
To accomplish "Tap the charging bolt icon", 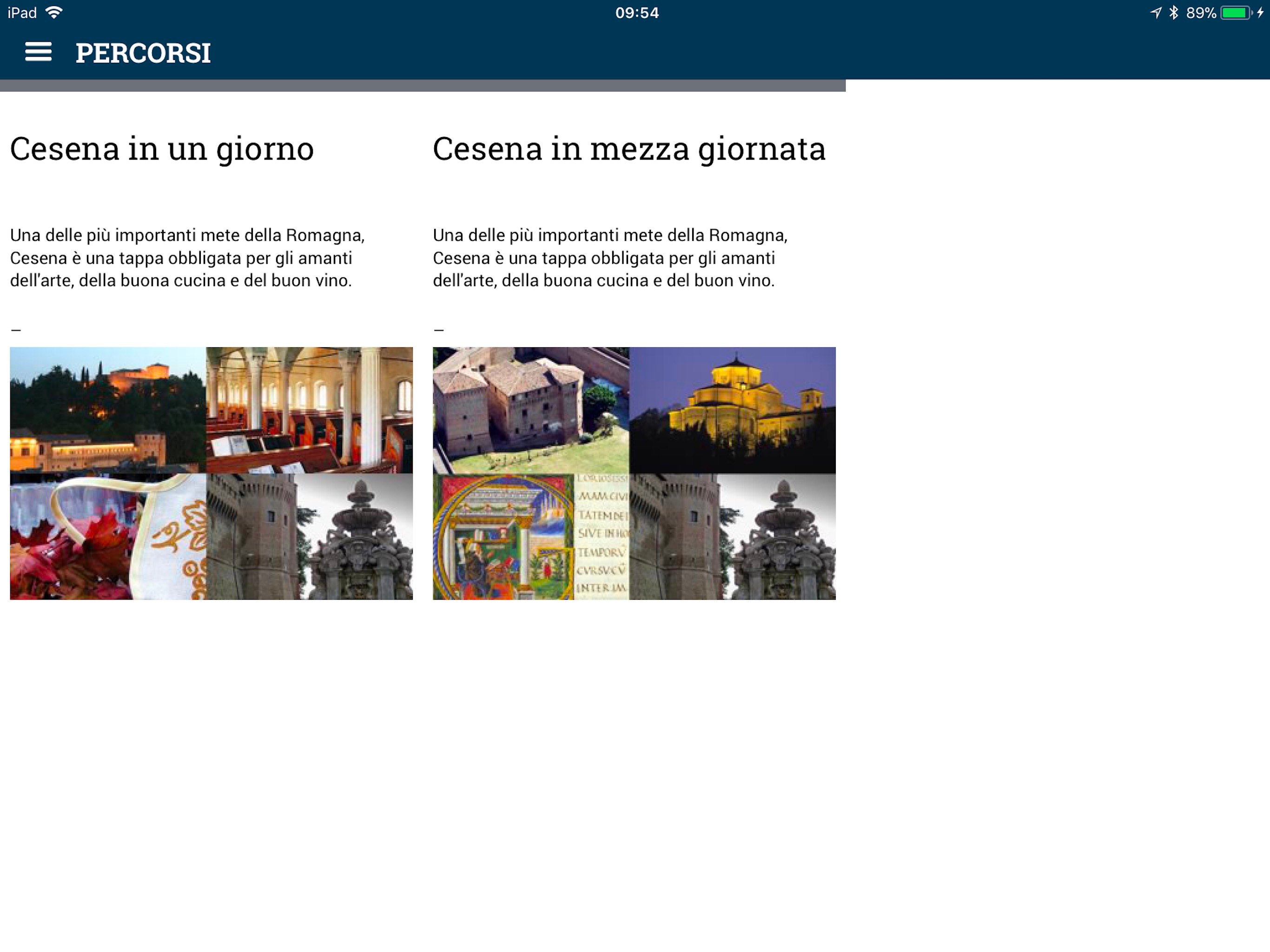I will 1260,13.
